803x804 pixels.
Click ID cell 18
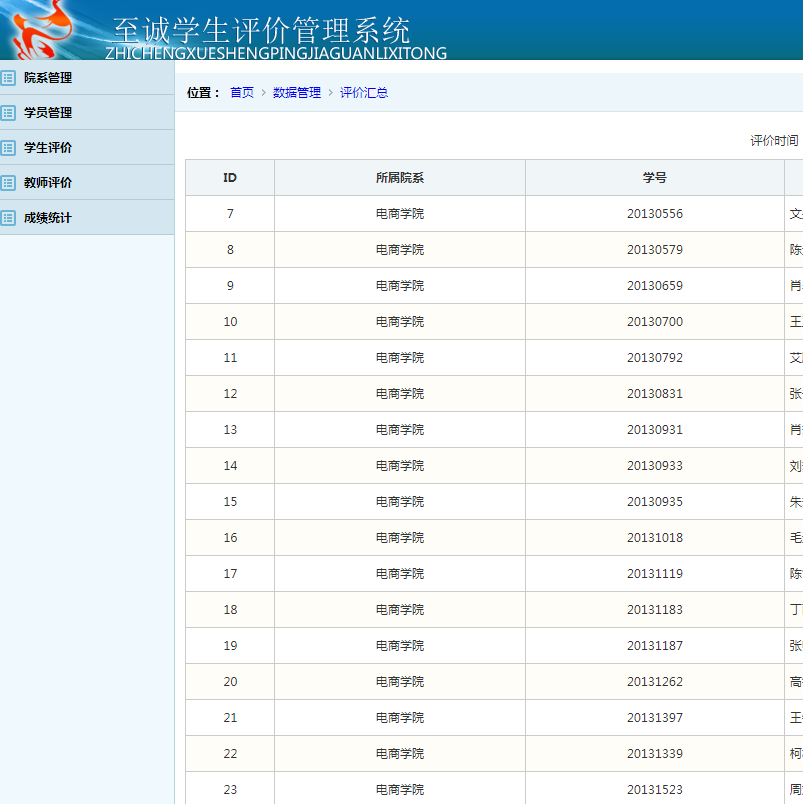pyautogui.click(x=230, y=610)
